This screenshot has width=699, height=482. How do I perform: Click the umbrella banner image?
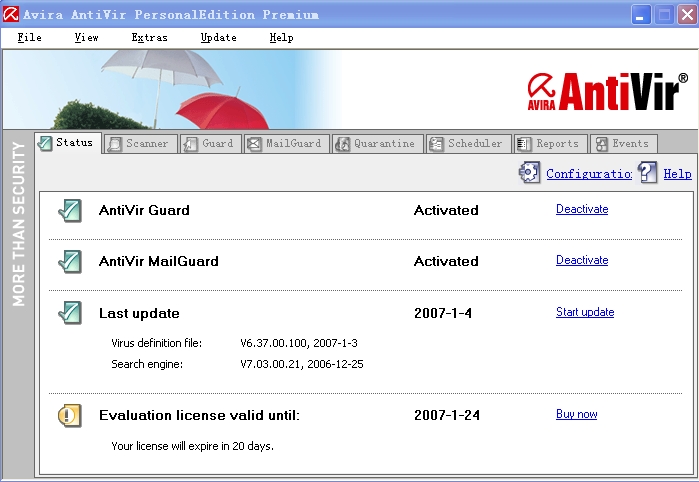[174, 90]
